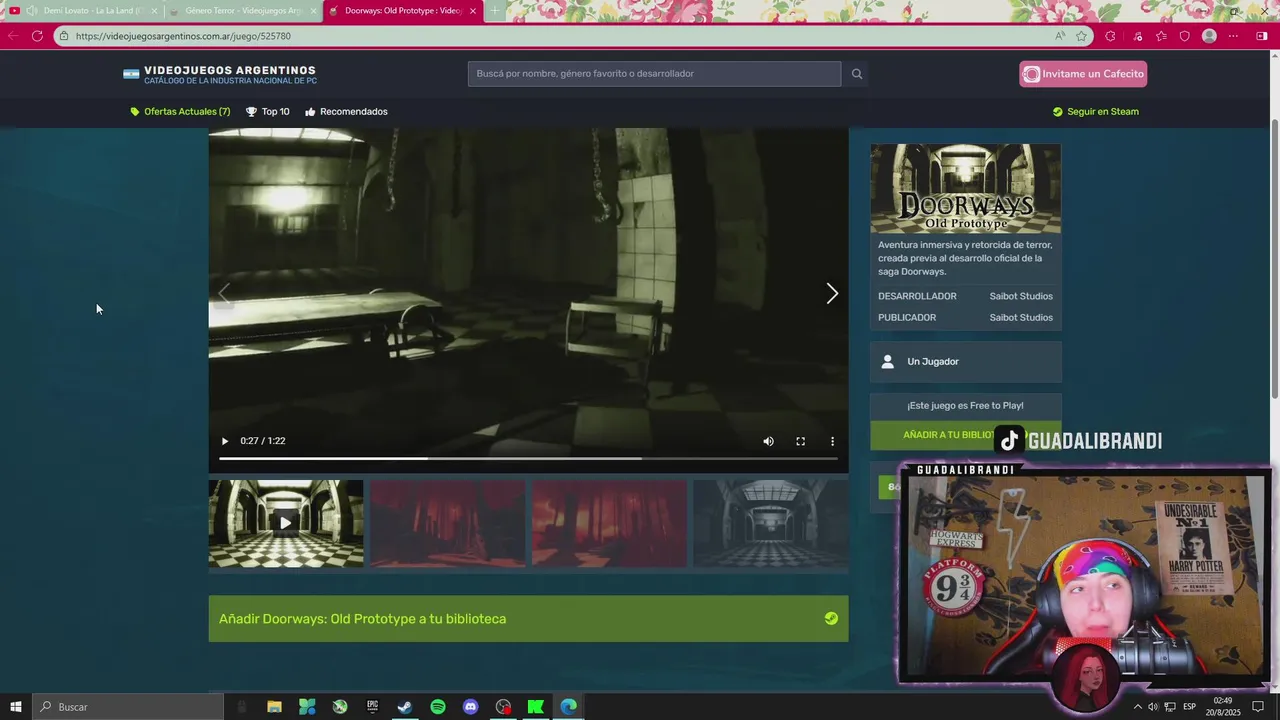Screen dimensions: 1280x720
Task: Focus the game search input field
Action: point(654,74)
